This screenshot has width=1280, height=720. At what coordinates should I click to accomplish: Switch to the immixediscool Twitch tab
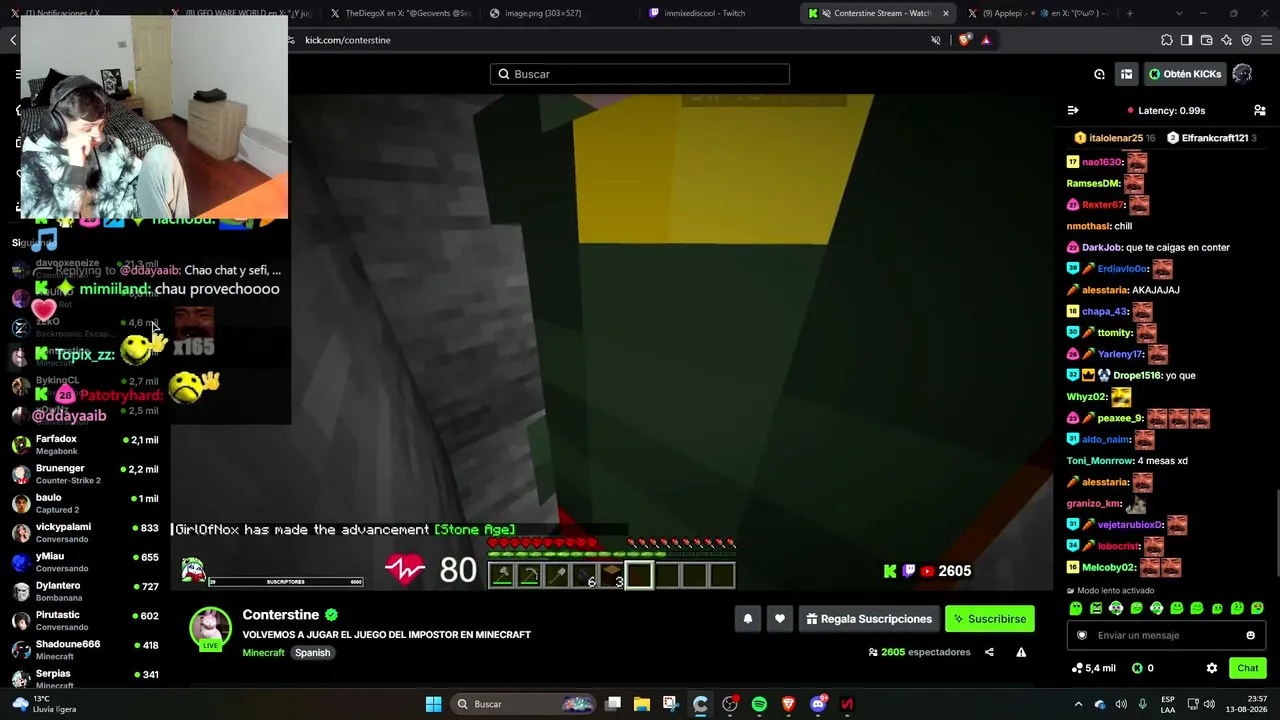click(x=713, y=13)
